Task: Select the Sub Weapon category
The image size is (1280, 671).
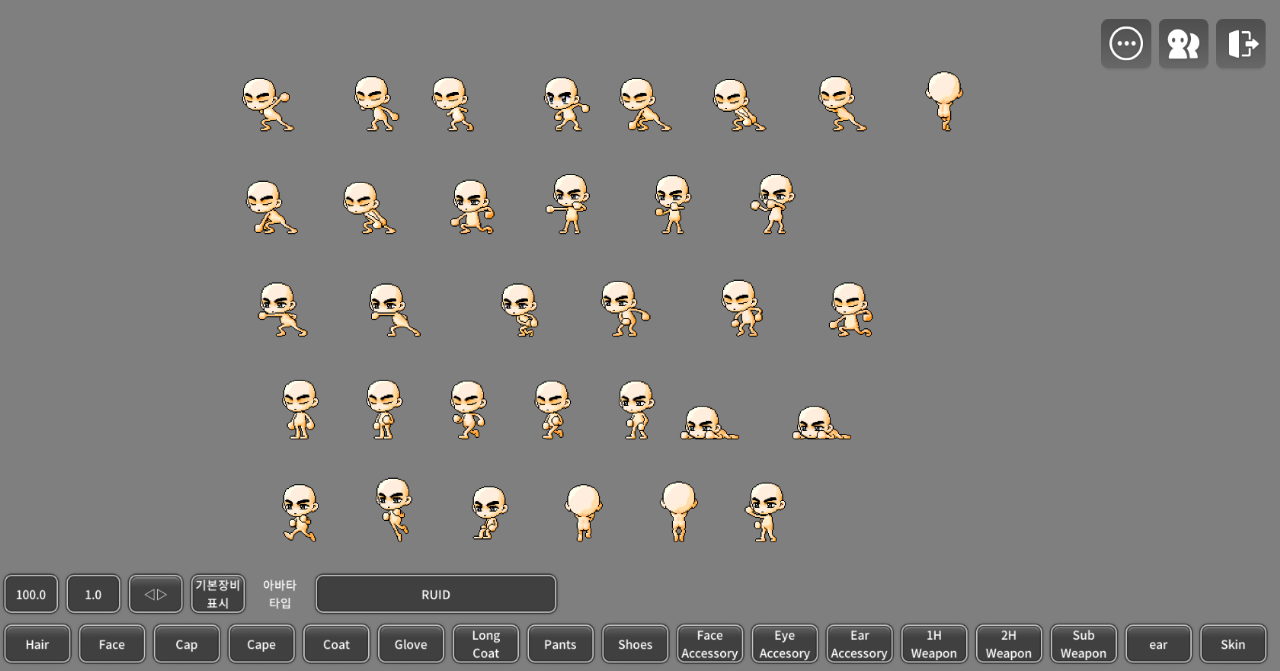Action: [1083, 644]
